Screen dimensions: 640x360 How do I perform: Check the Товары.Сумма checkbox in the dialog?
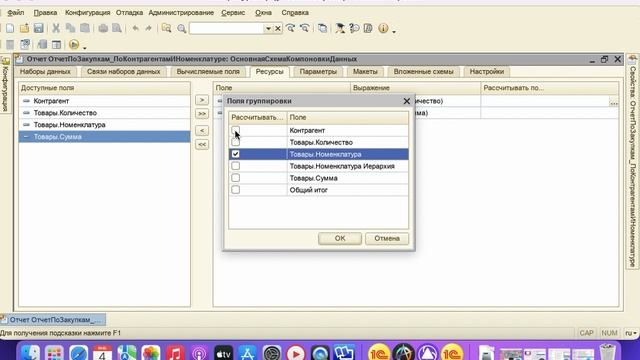[236, 178]
